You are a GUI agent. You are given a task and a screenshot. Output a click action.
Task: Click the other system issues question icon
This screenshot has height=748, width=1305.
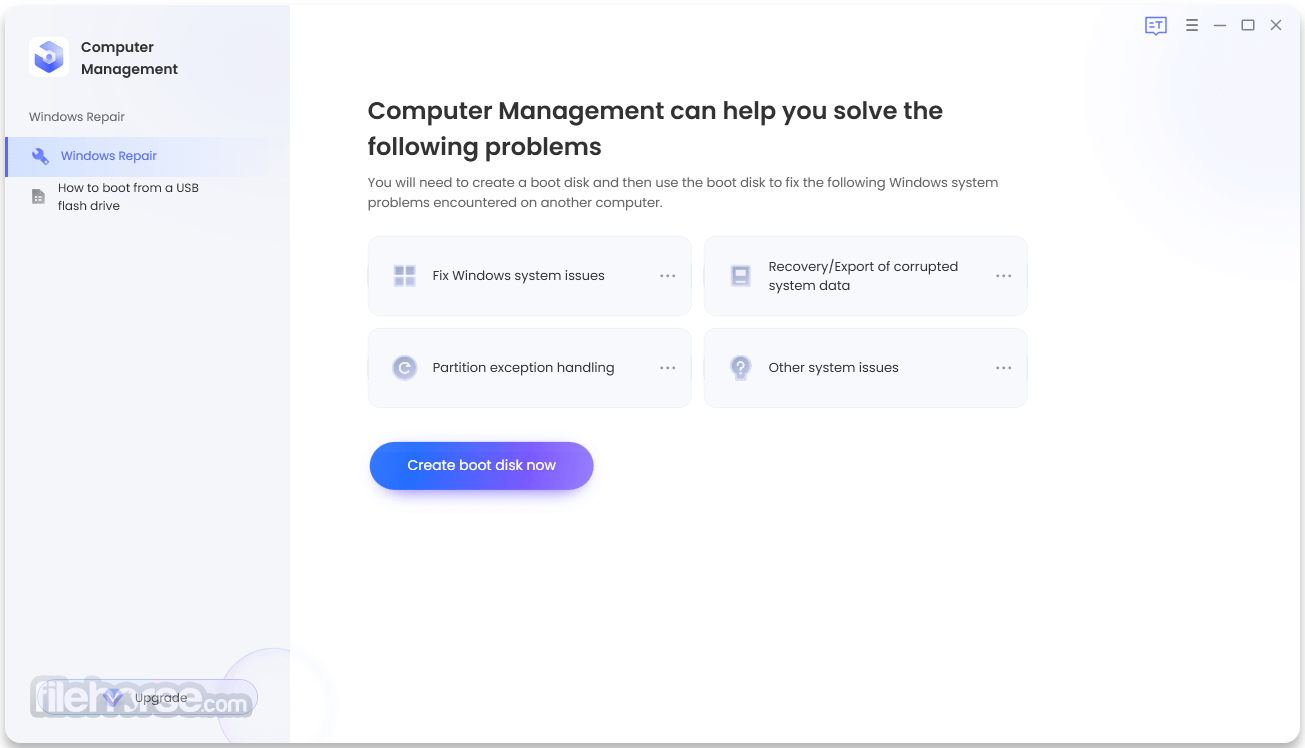[740, 368]
